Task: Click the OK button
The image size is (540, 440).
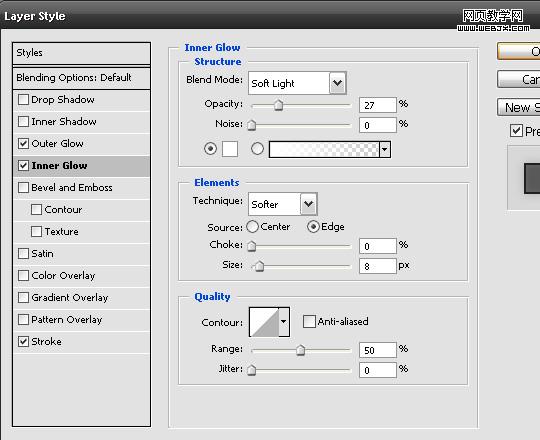Action: [519, 51]
